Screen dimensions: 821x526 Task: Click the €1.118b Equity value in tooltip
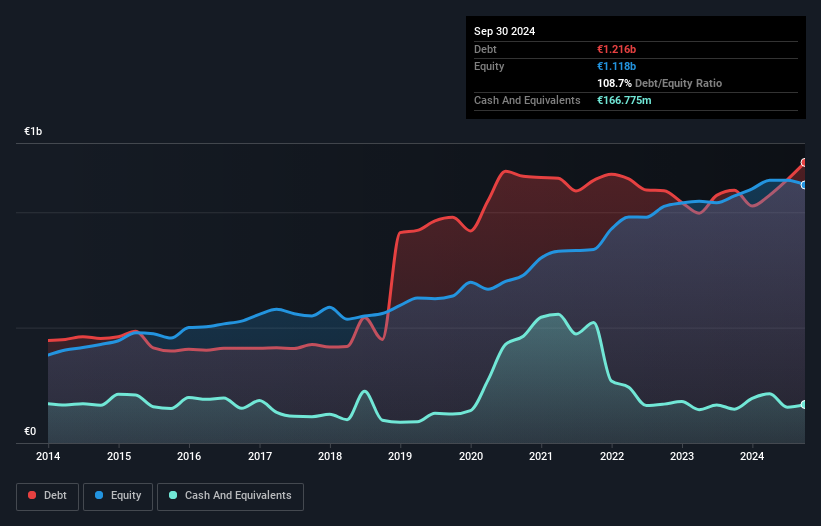click(x=616, y=66)
